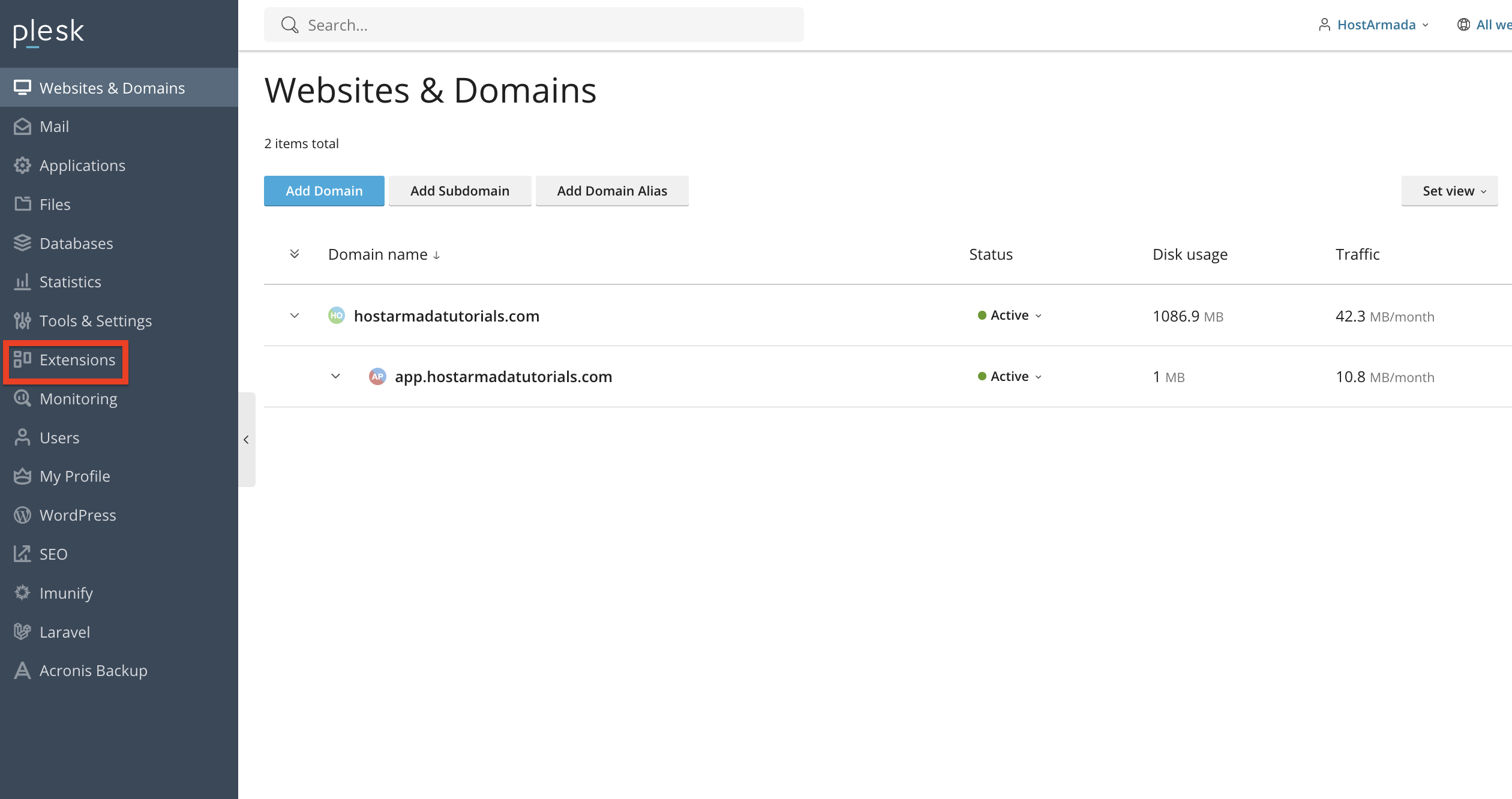Navigate to Extensions
The width and height of the screenshot is (1512, 799).
(119, 359)
